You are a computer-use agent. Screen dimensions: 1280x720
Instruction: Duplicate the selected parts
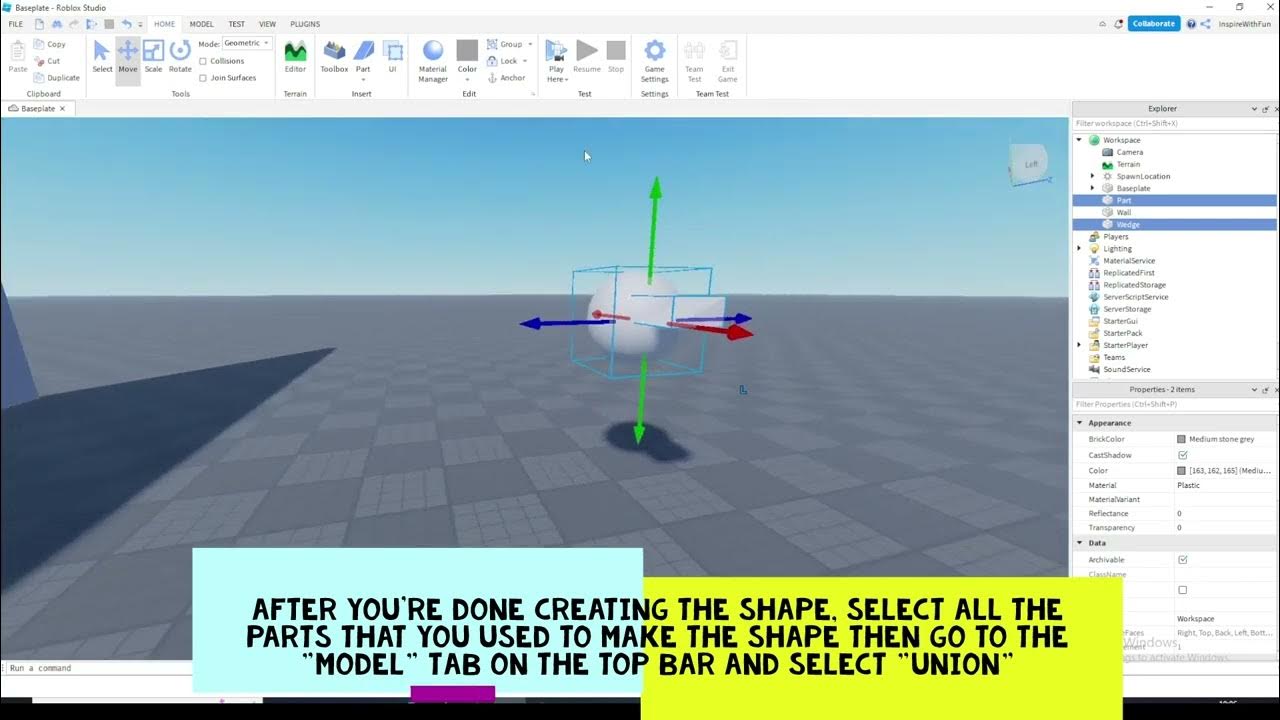57,78
